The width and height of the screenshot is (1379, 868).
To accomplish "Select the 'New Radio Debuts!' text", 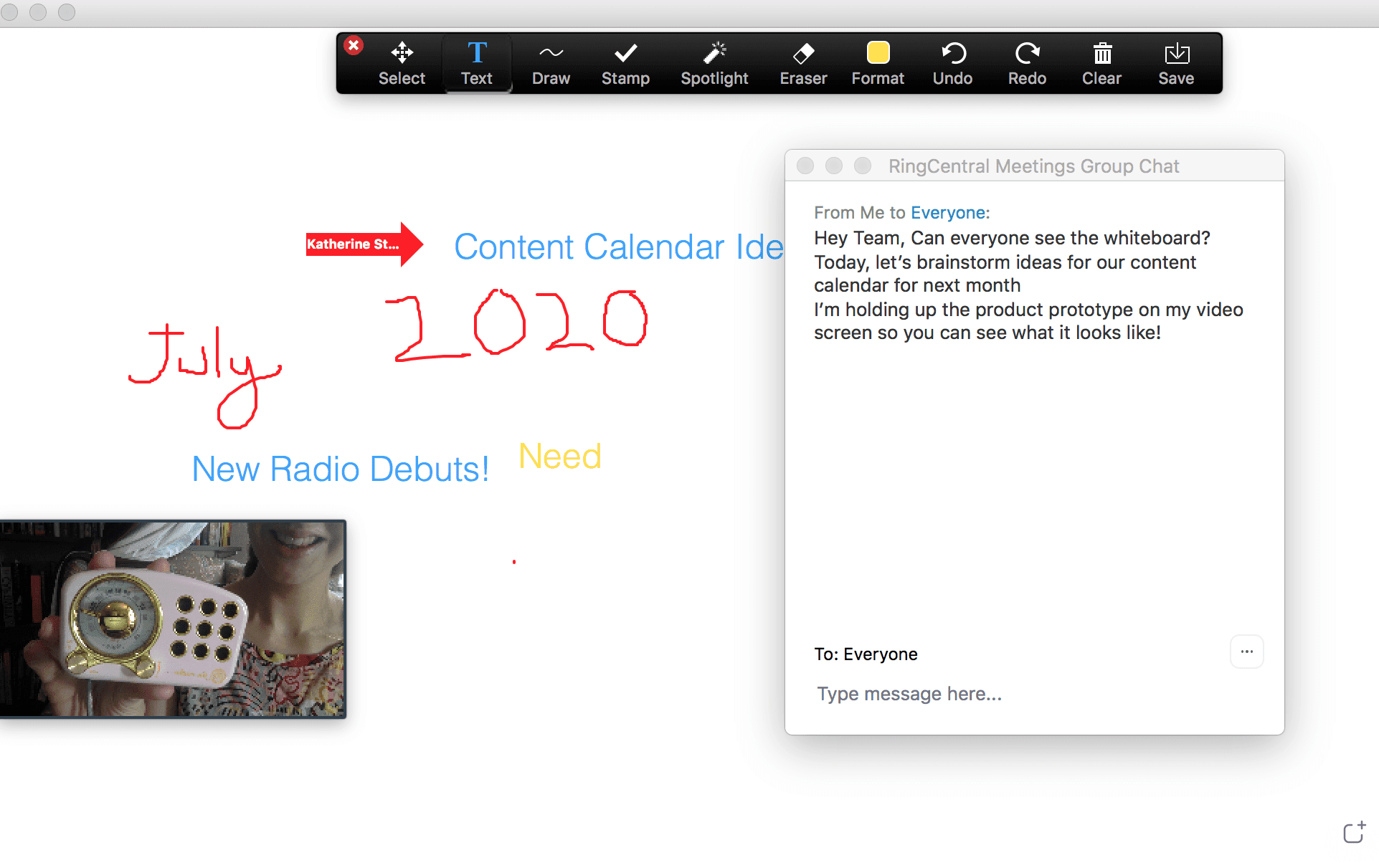I will (x=341, y=469).
